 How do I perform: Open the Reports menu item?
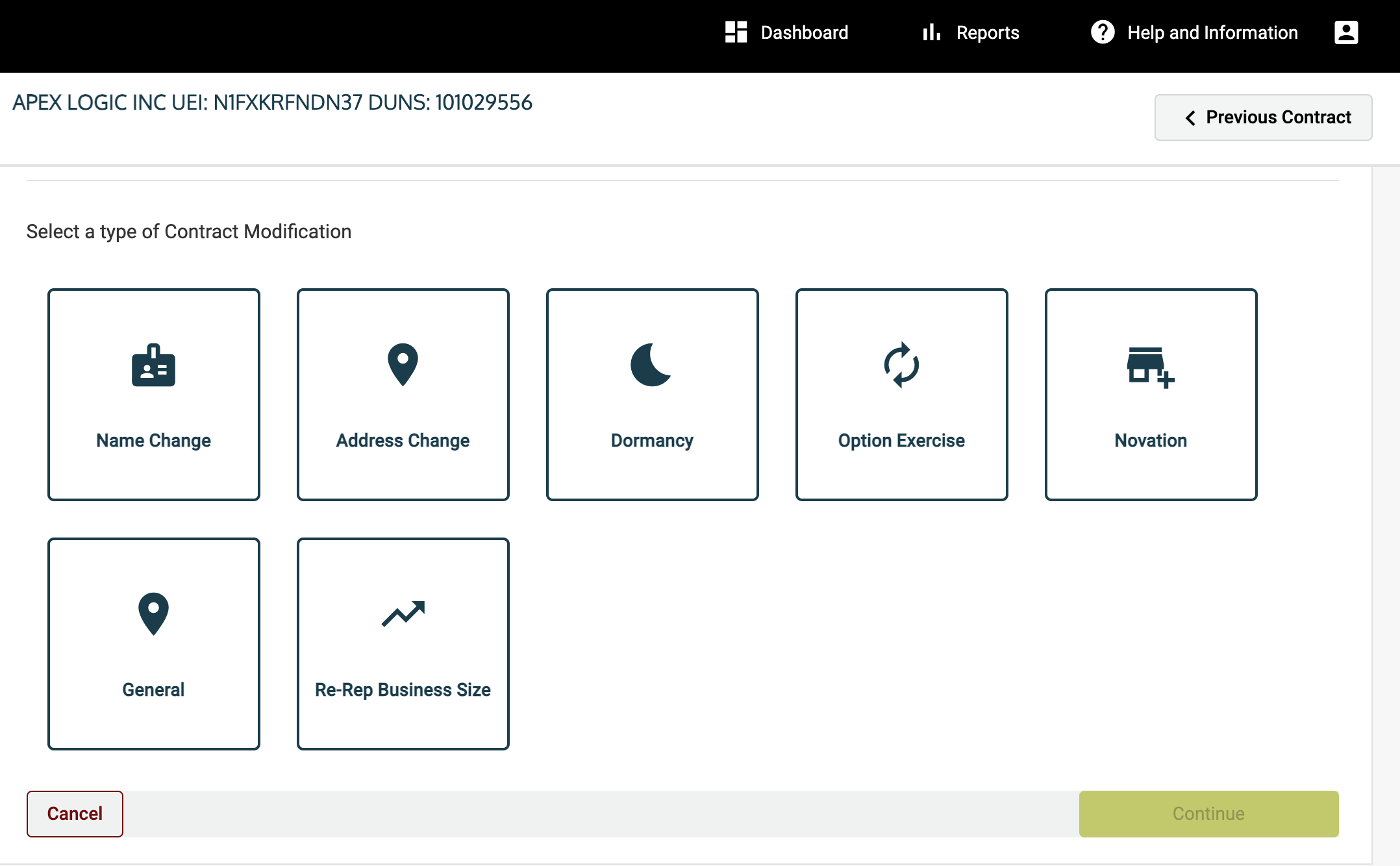pyautogui.click(x=987, y=32)
